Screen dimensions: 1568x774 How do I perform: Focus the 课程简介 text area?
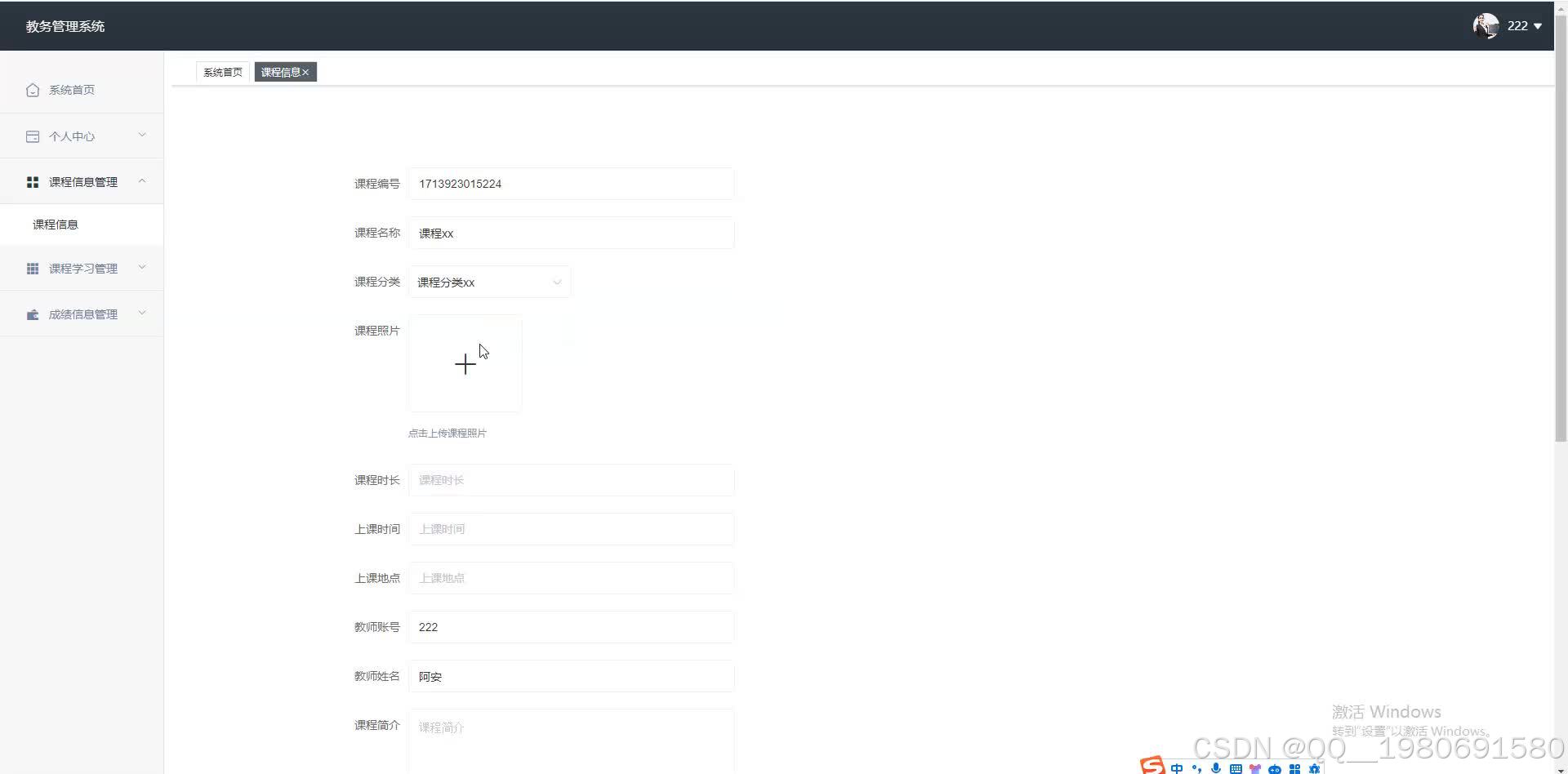click(x=571, y=741)
